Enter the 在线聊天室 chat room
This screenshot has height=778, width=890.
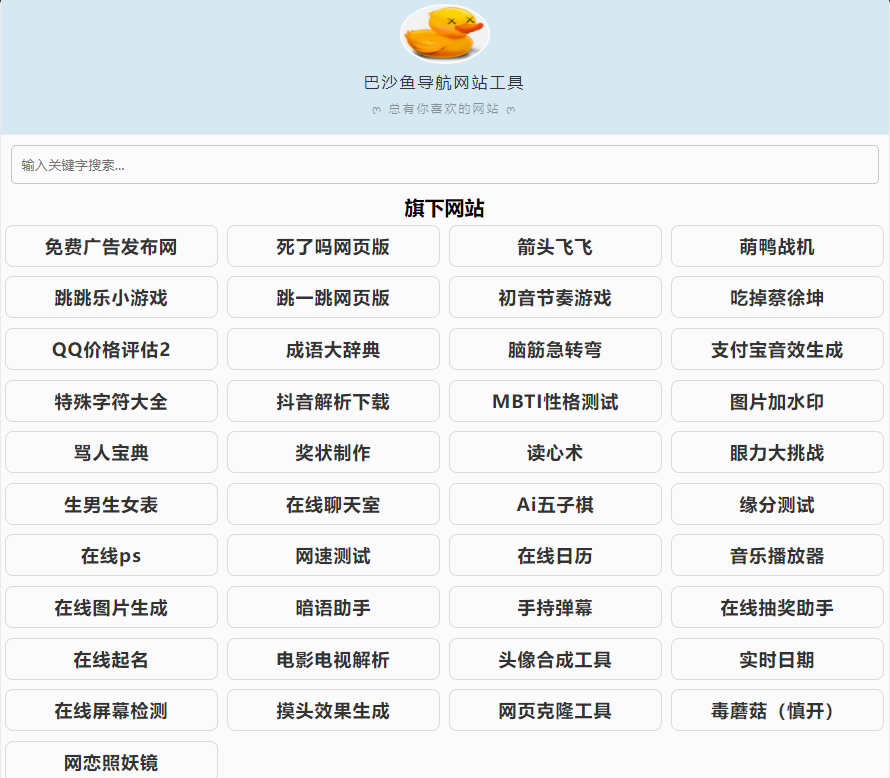click(x=333, y=505)
